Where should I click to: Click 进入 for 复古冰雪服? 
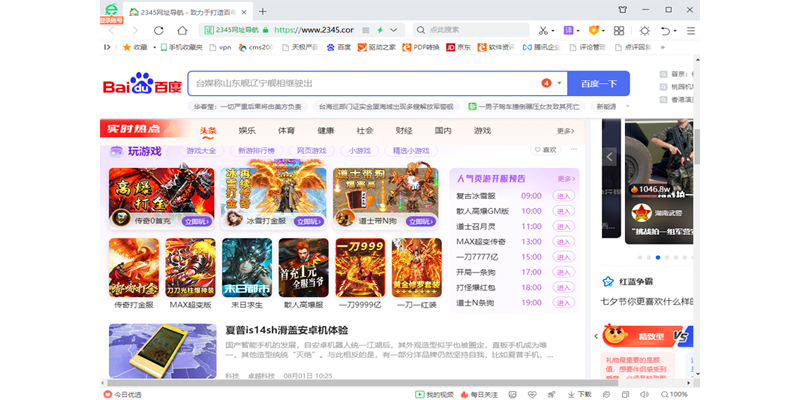[563, 196]
